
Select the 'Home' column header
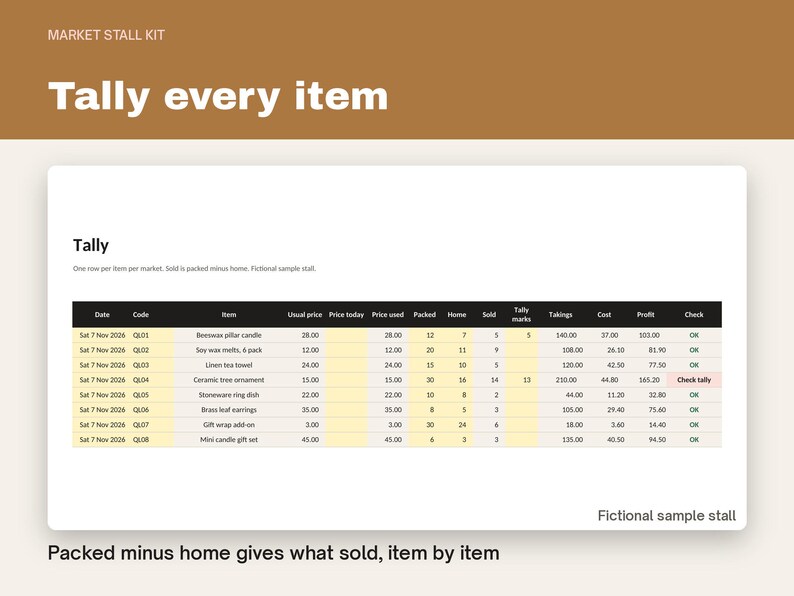click(x=457, y=314)
